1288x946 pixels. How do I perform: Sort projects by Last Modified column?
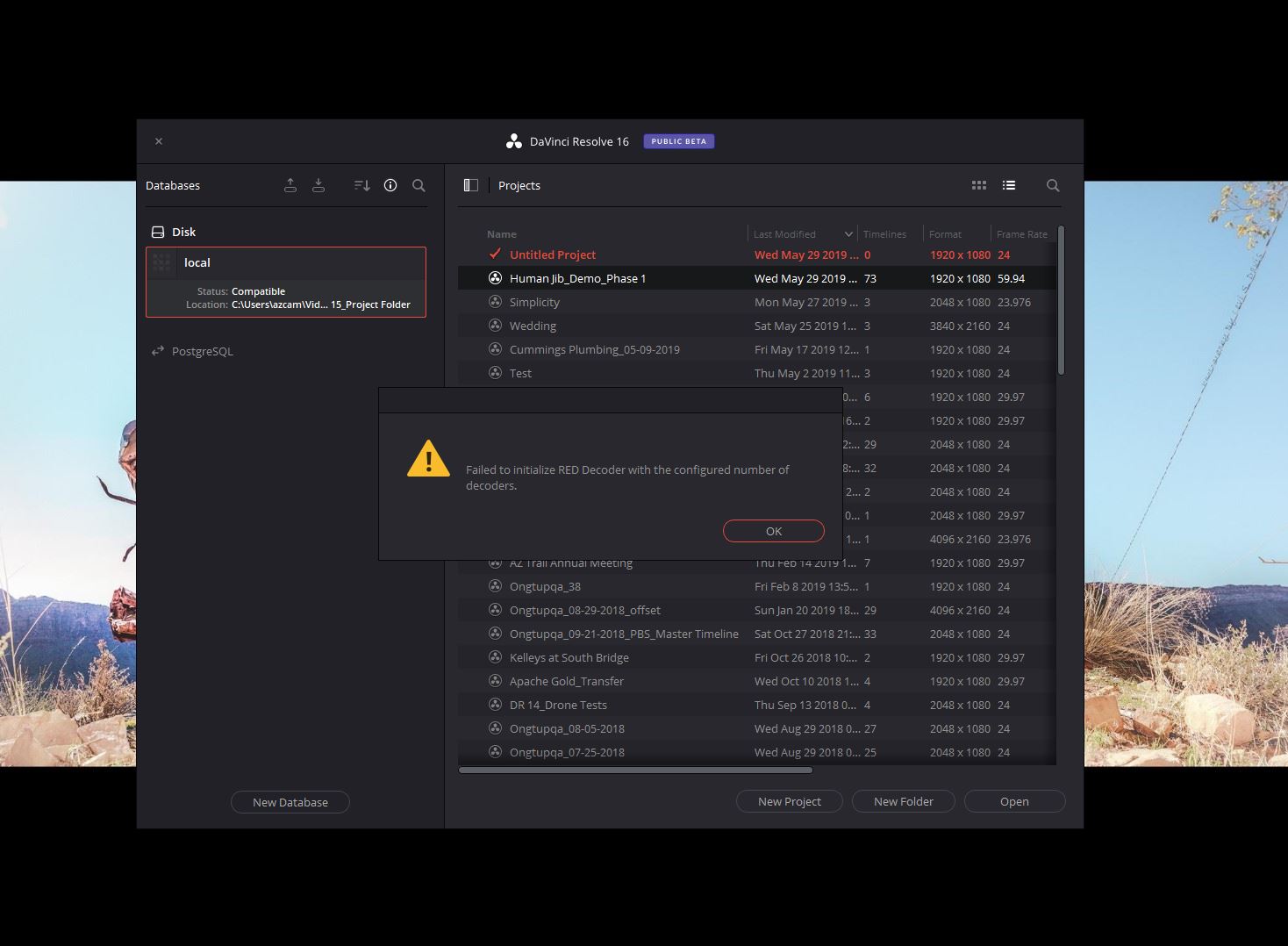tap(784, 234)
